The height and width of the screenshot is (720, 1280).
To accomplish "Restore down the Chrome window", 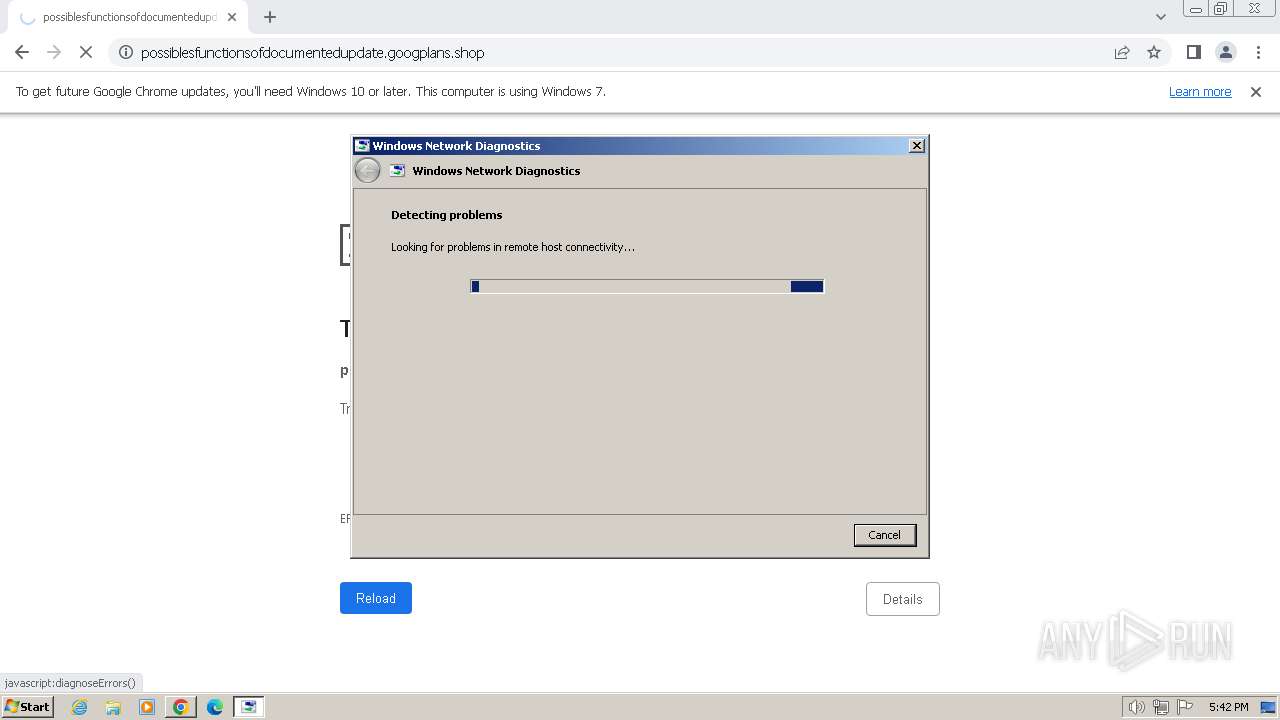I will 1221,9.
